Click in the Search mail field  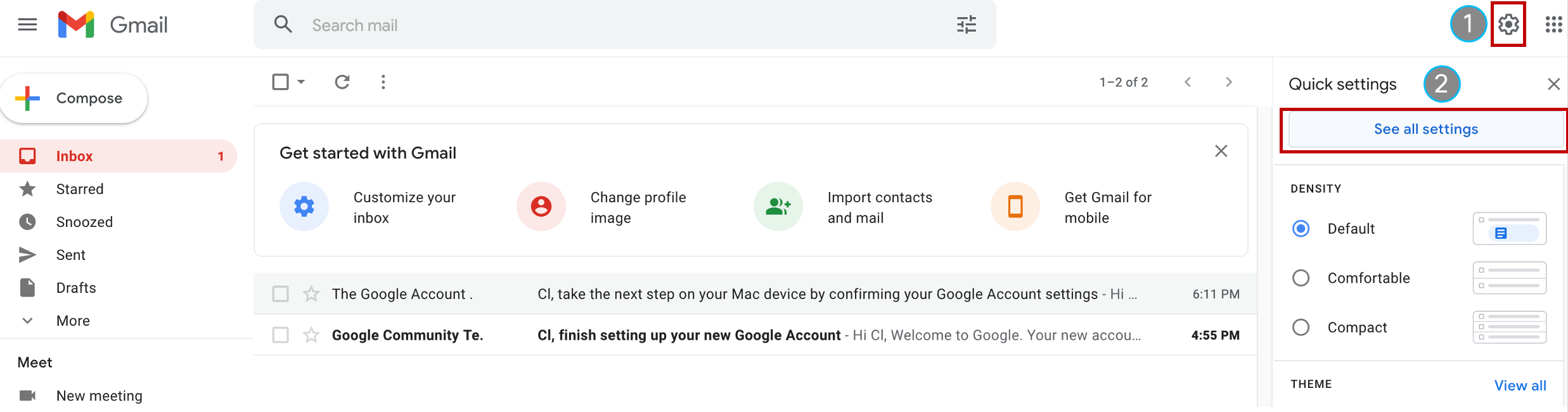point(624,25)
